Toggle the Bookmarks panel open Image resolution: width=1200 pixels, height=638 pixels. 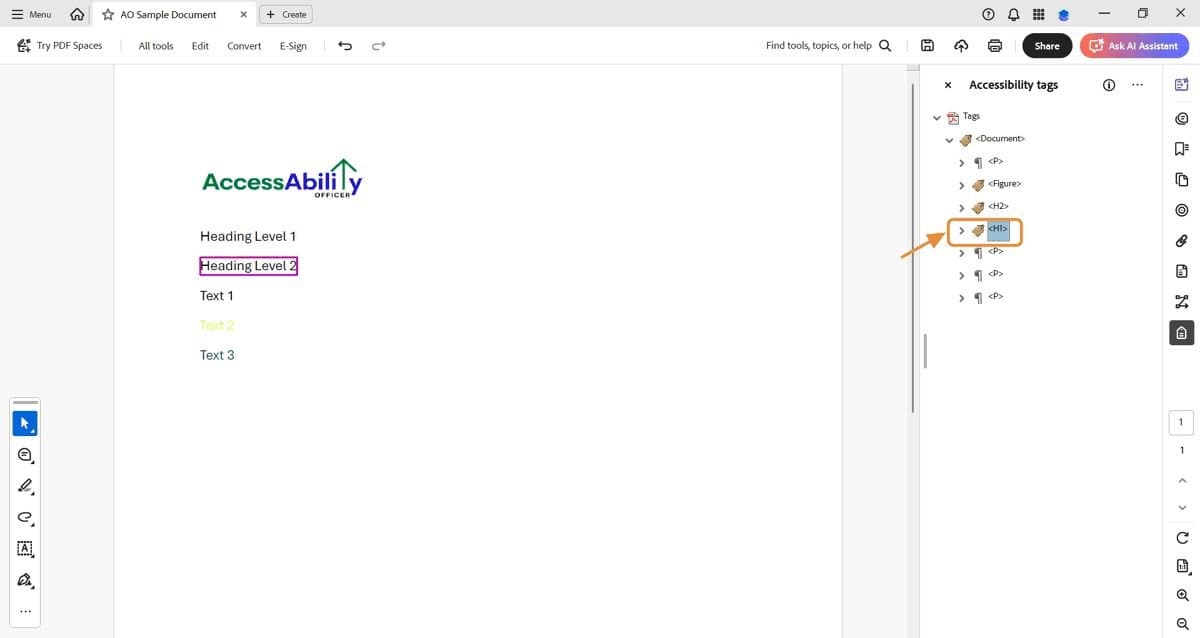tap(1181, 148)
